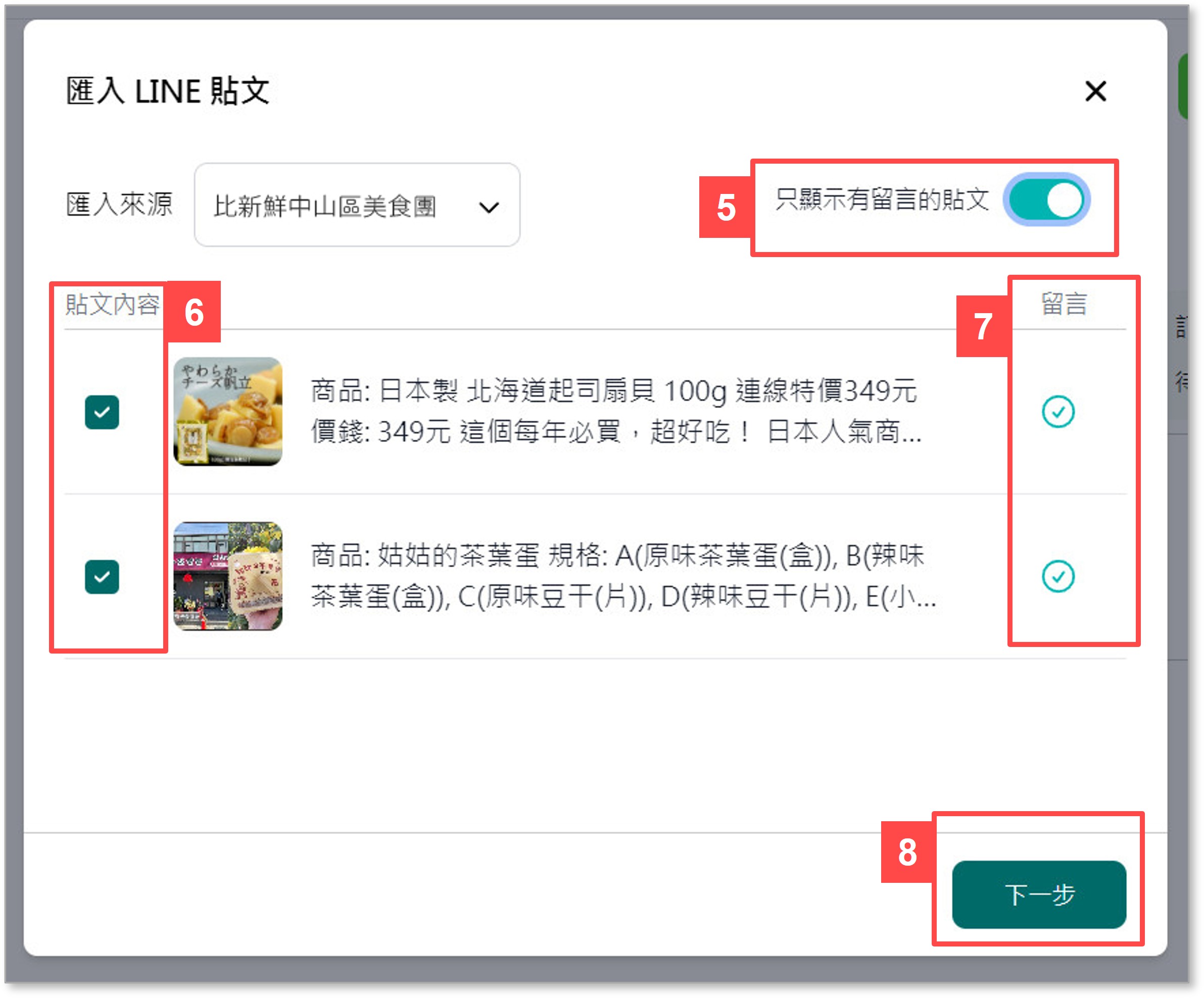Click the 只顯示有留言的貼文 label text
This screenshot has width=1204, height=998.
pyautogui.click(x=882, y=199)
